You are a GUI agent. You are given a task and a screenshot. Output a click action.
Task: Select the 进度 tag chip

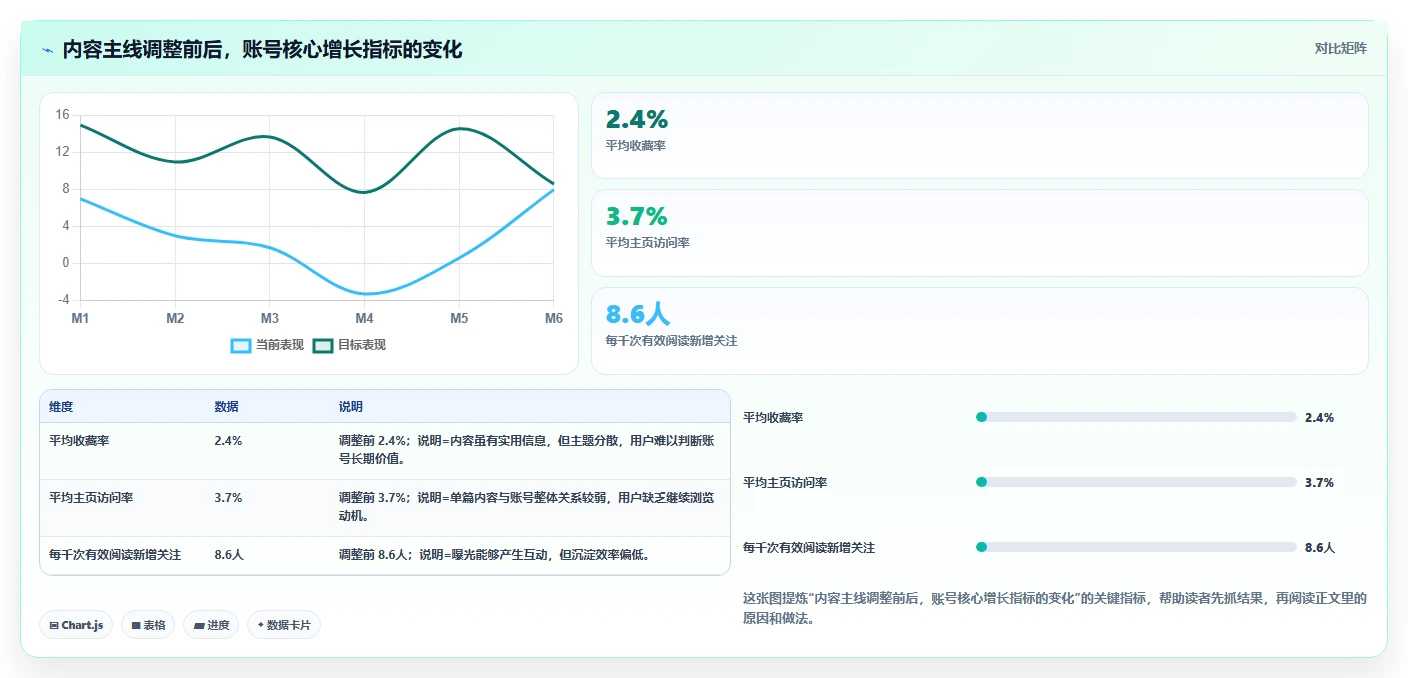pyautogui.click(x=211, y=625)
